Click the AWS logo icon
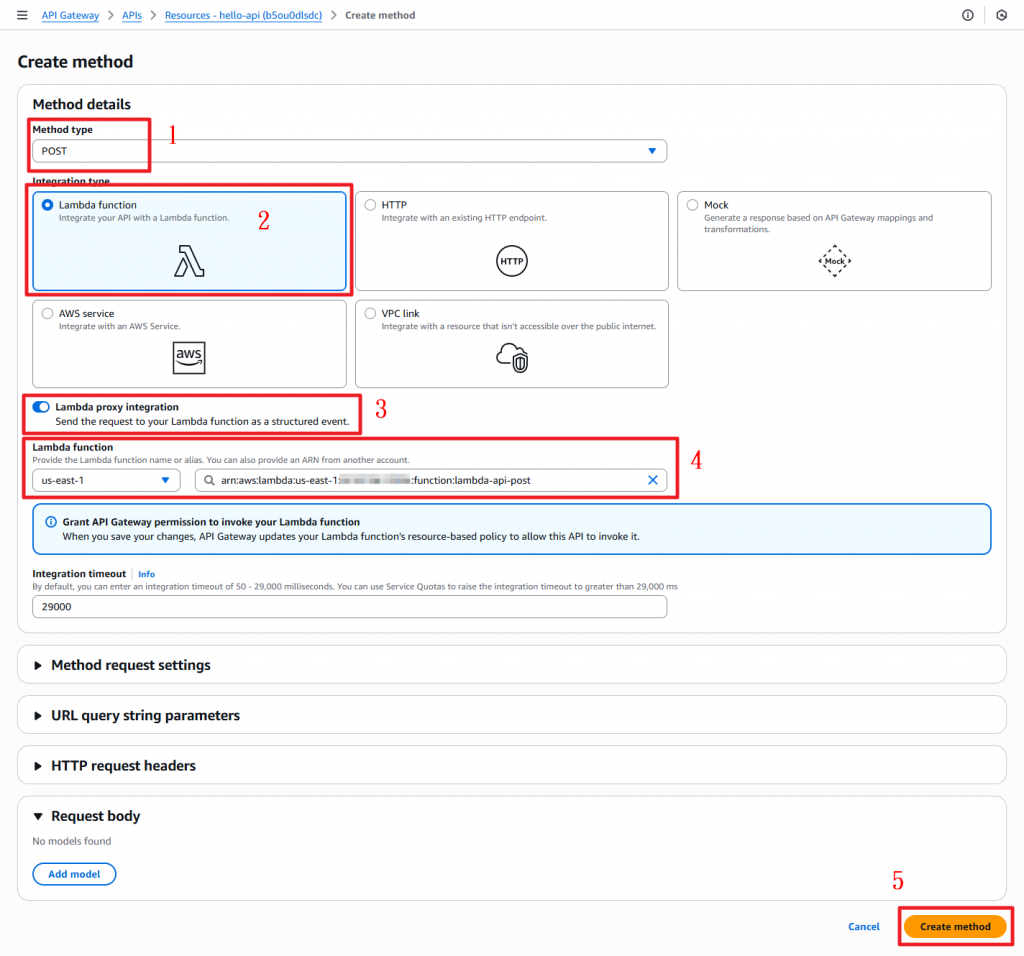The image size is (1024, 956). tap(189, 358)
